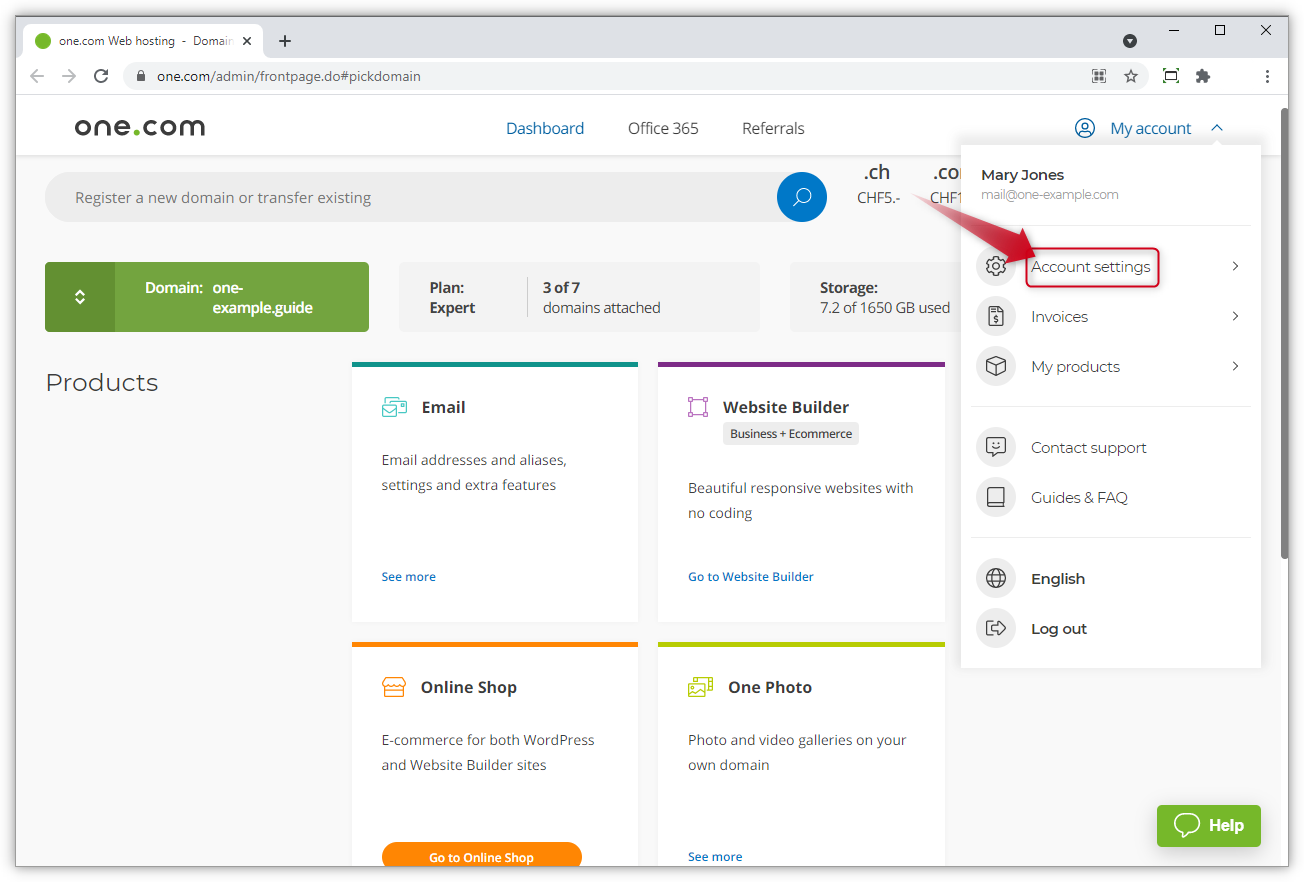
Task: Click the Contact support smiley icon
Action: coord(995,447)
